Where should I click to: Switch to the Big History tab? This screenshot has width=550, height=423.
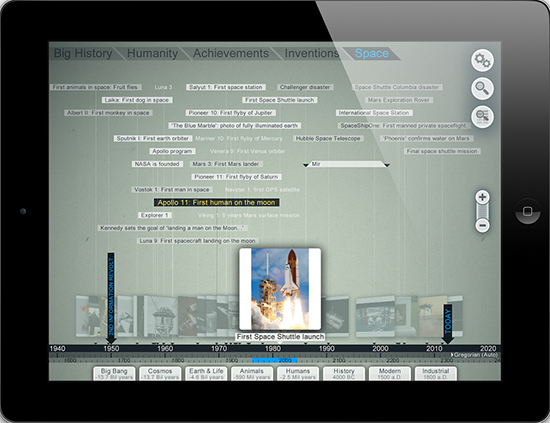tap(83, 53)
